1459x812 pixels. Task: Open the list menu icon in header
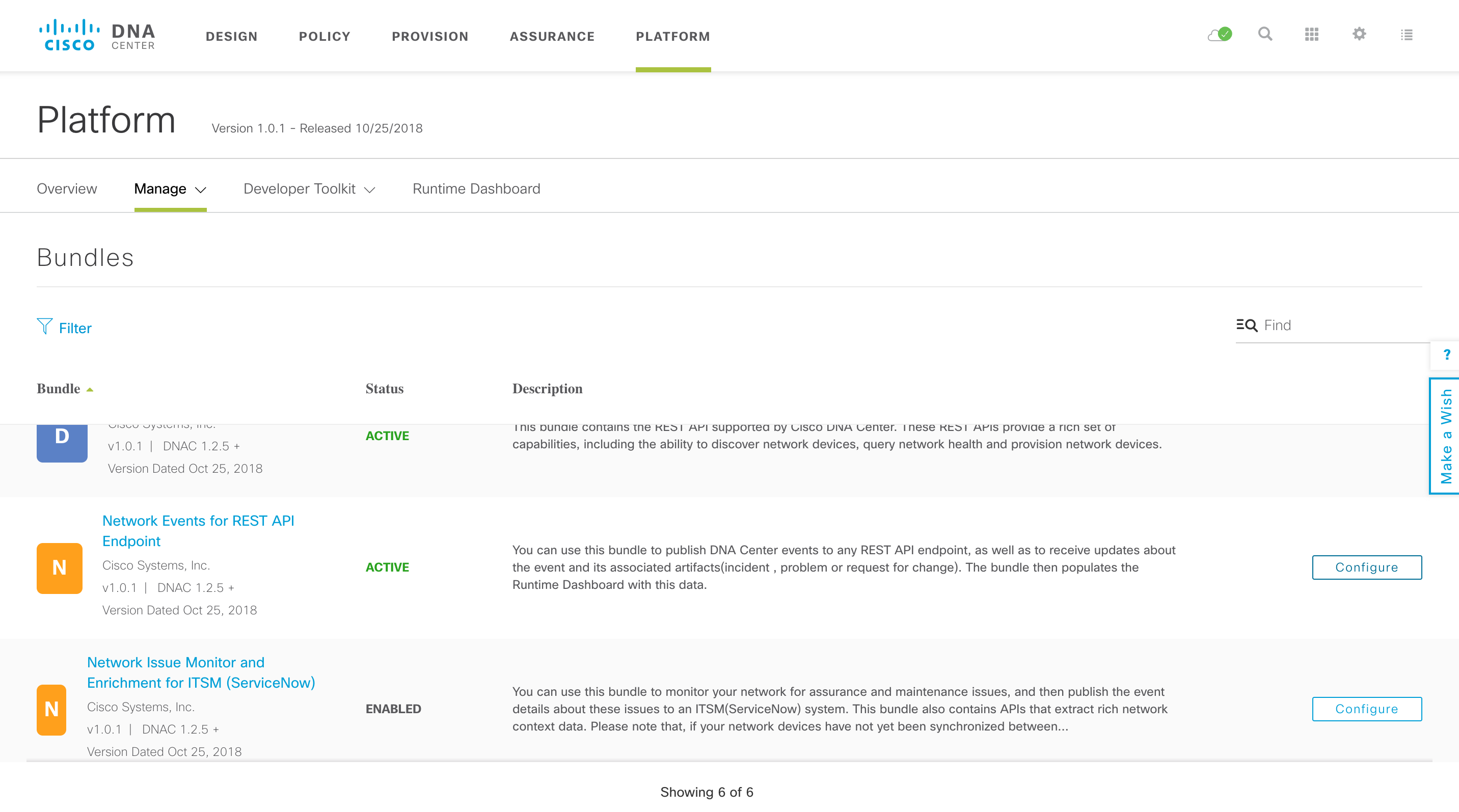1407,35
